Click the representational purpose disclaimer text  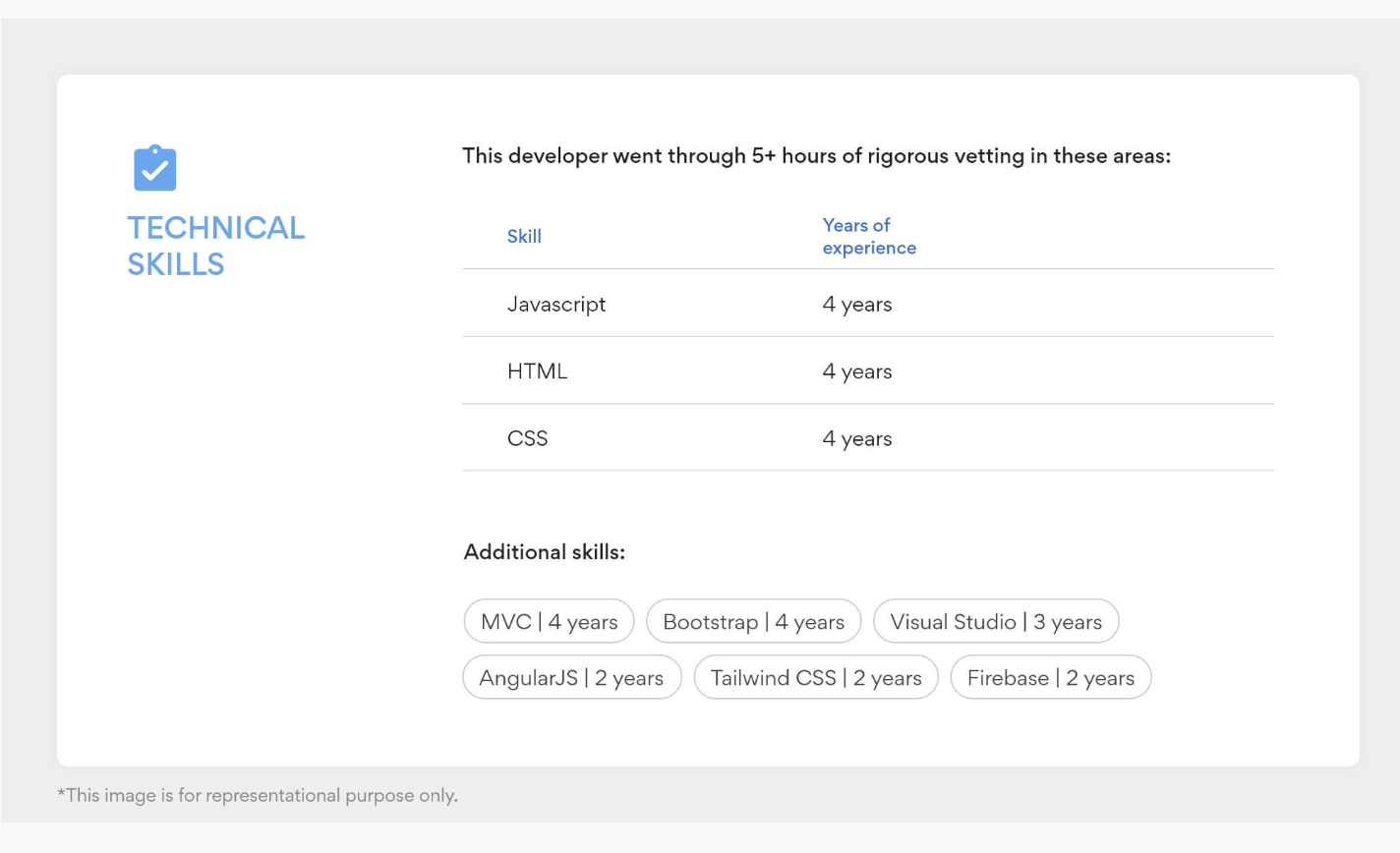click(258, 795)
